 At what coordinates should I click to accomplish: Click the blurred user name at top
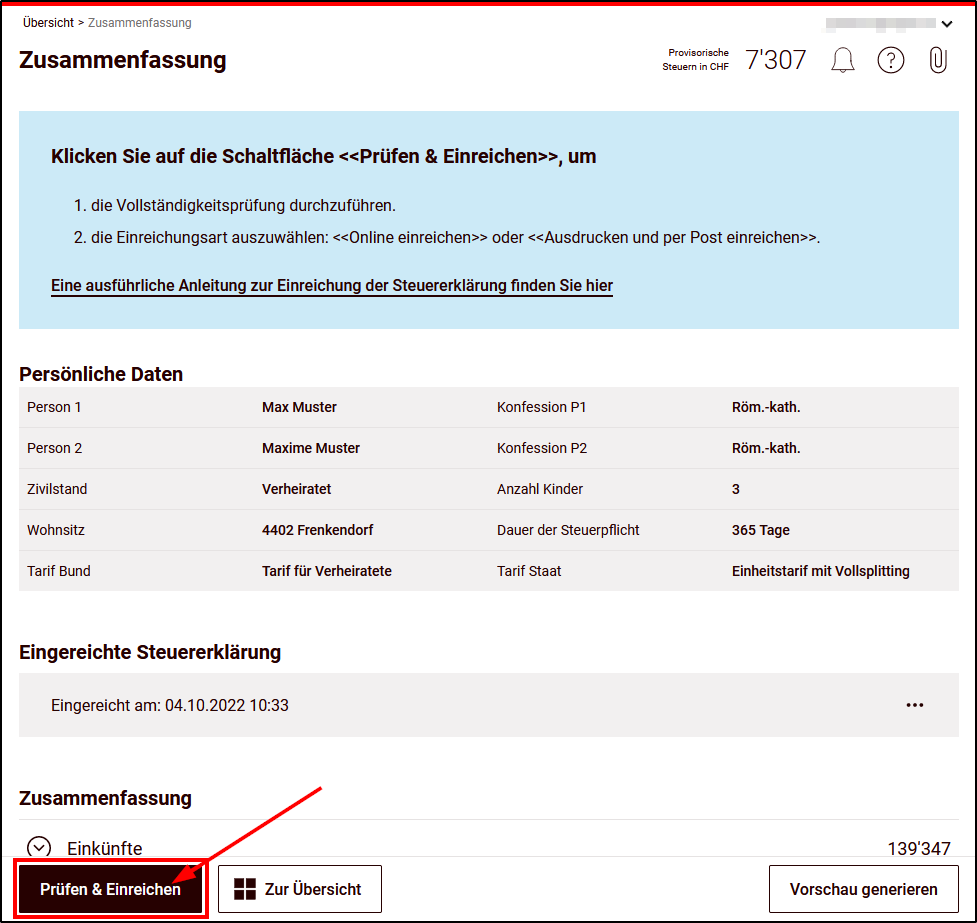880,24
